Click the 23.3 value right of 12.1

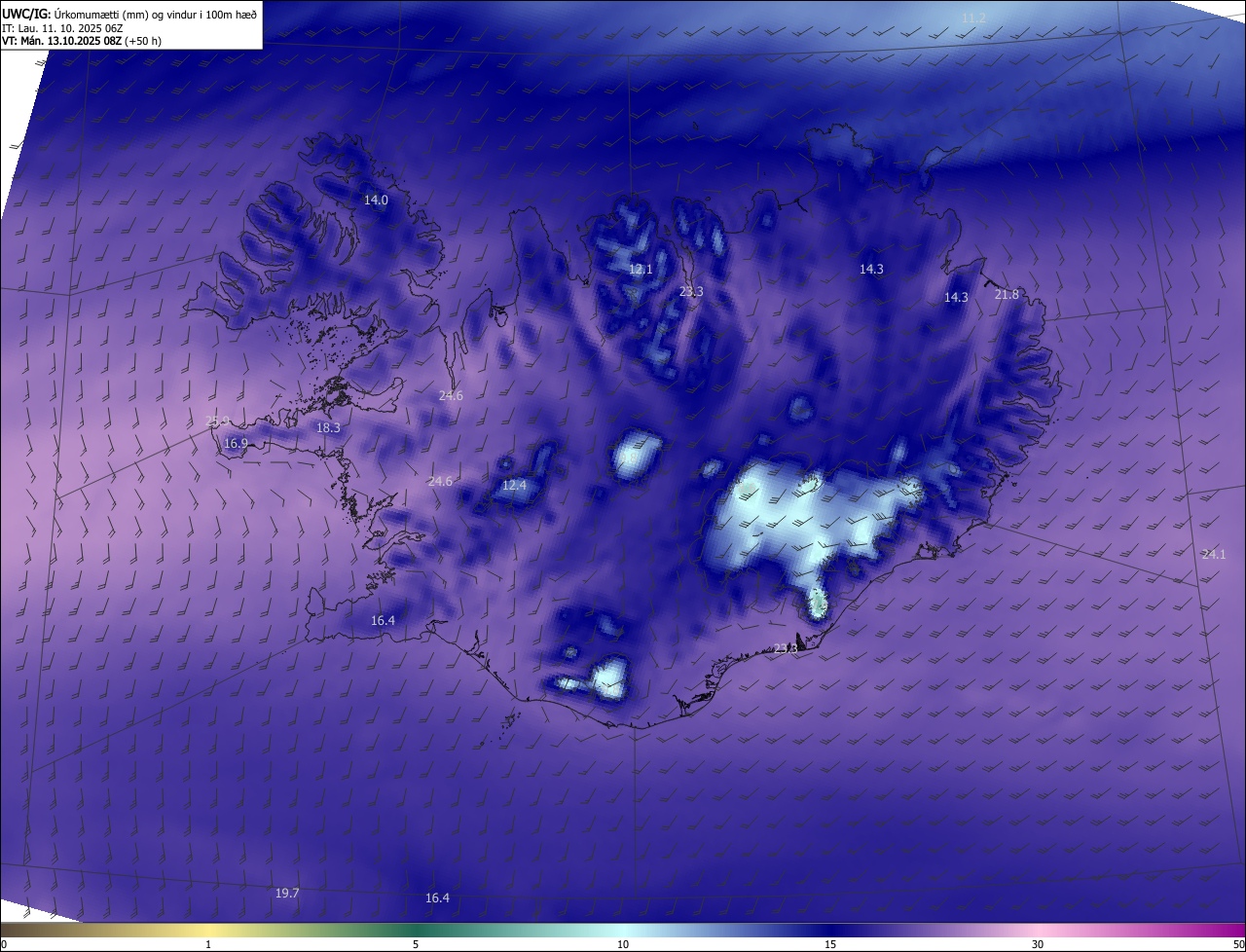click(x=691, y=291)
